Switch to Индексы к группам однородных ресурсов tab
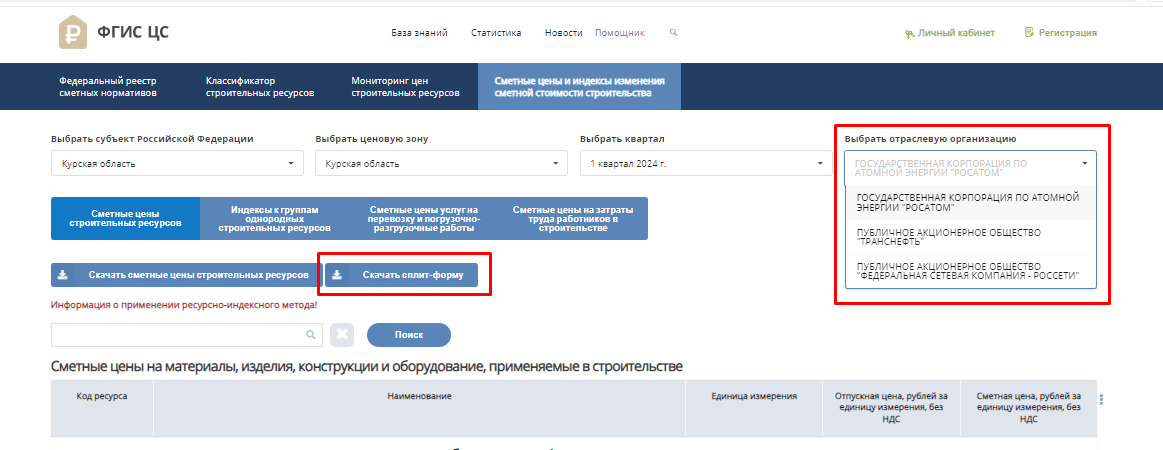Viewport: 1163px width, 450px height. [274, 218]
